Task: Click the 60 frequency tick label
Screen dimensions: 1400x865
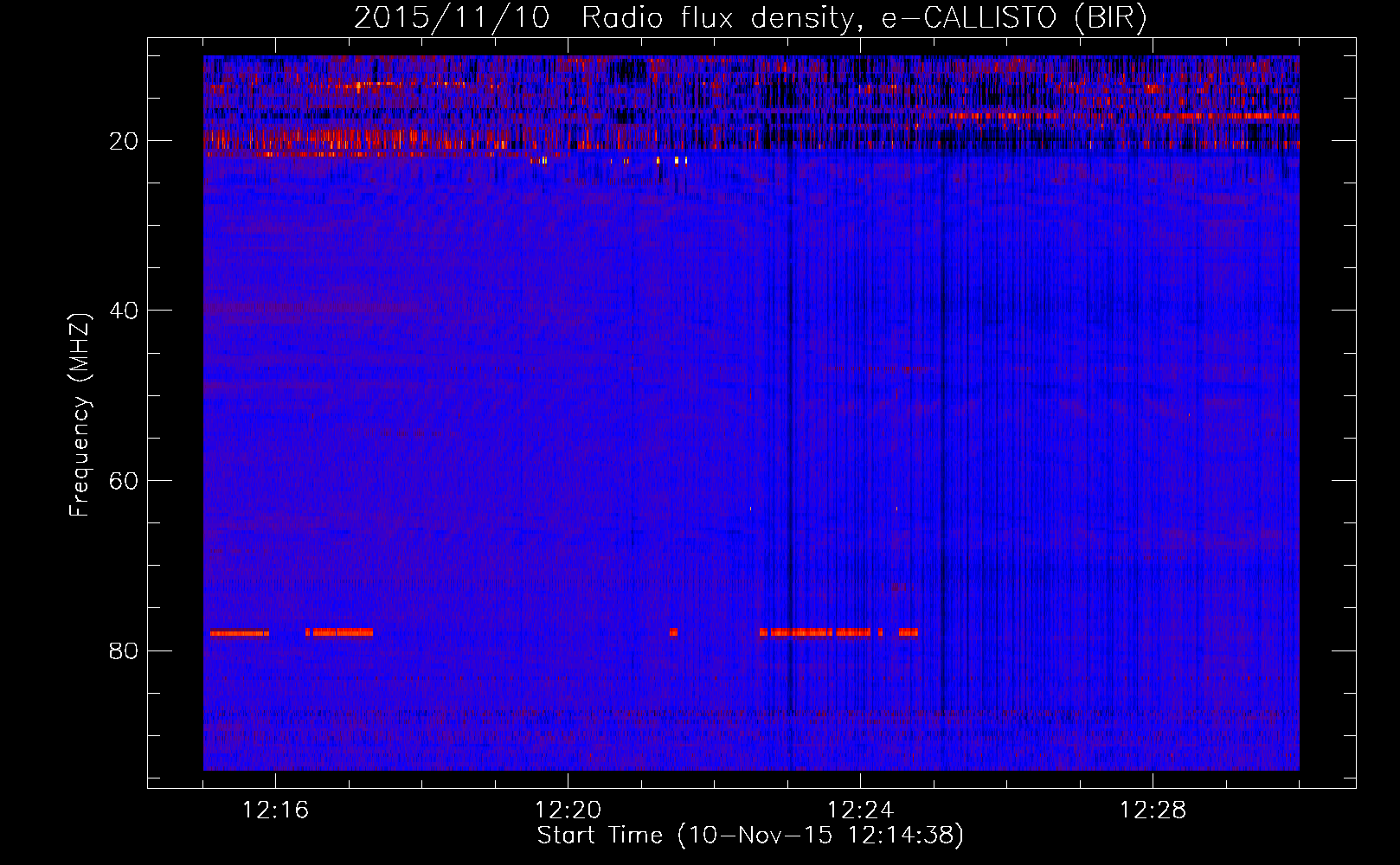Action: click(125, 481)
